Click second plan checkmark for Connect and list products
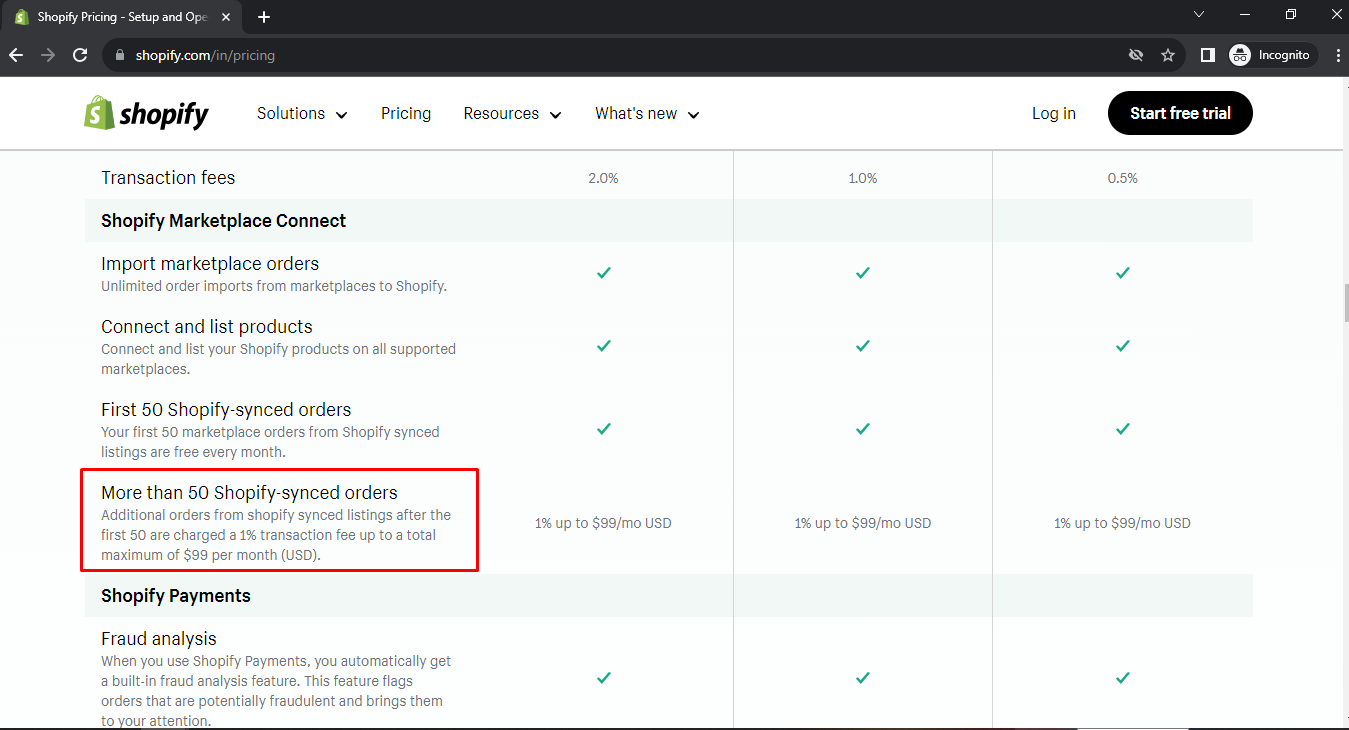1349x730 pixels. click(863, 345)
